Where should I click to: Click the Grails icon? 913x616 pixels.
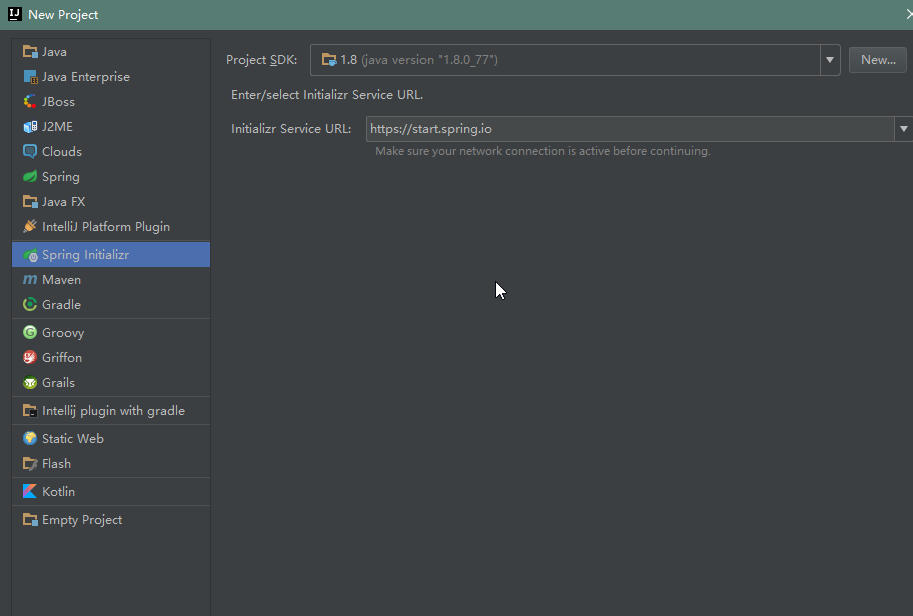click(x=30, y=383)
